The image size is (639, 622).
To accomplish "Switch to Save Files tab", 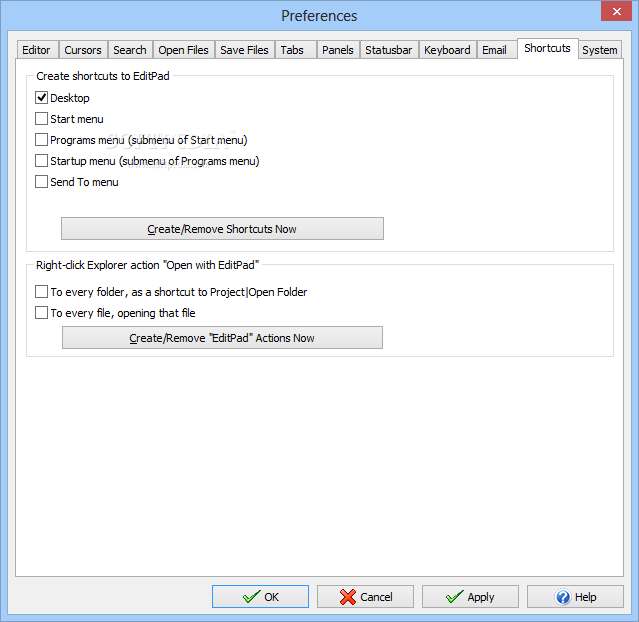I will [x=245, y=50].
